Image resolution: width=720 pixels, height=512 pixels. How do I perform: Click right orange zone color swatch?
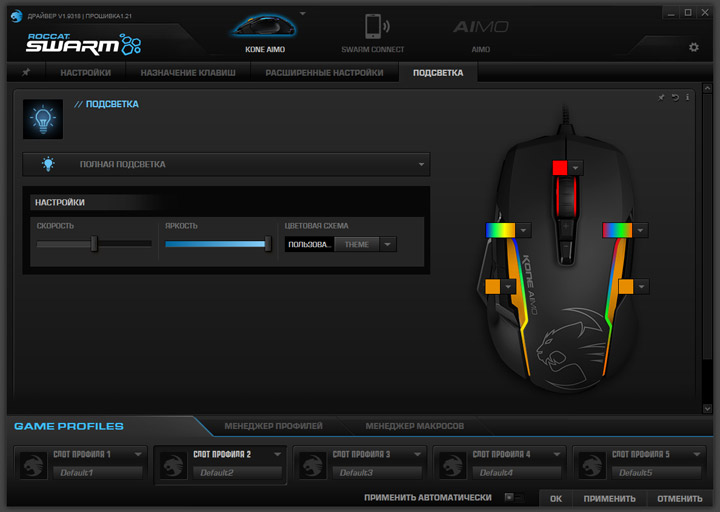click(x=626, y=287)
